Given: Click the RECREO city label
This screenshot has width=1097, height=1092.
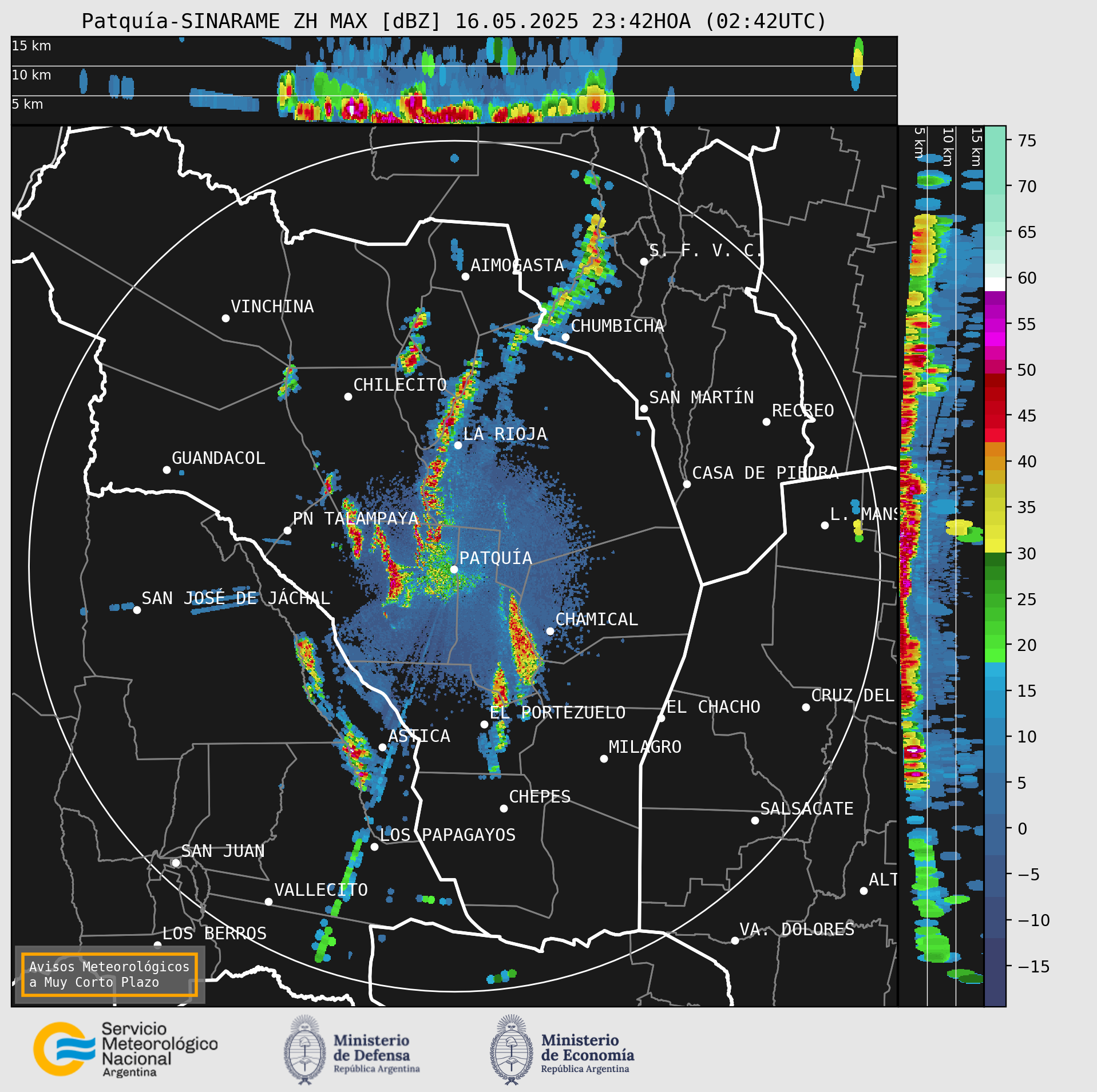Looking at the screenshot, I should pyautogui.click(x=802, y=410).
